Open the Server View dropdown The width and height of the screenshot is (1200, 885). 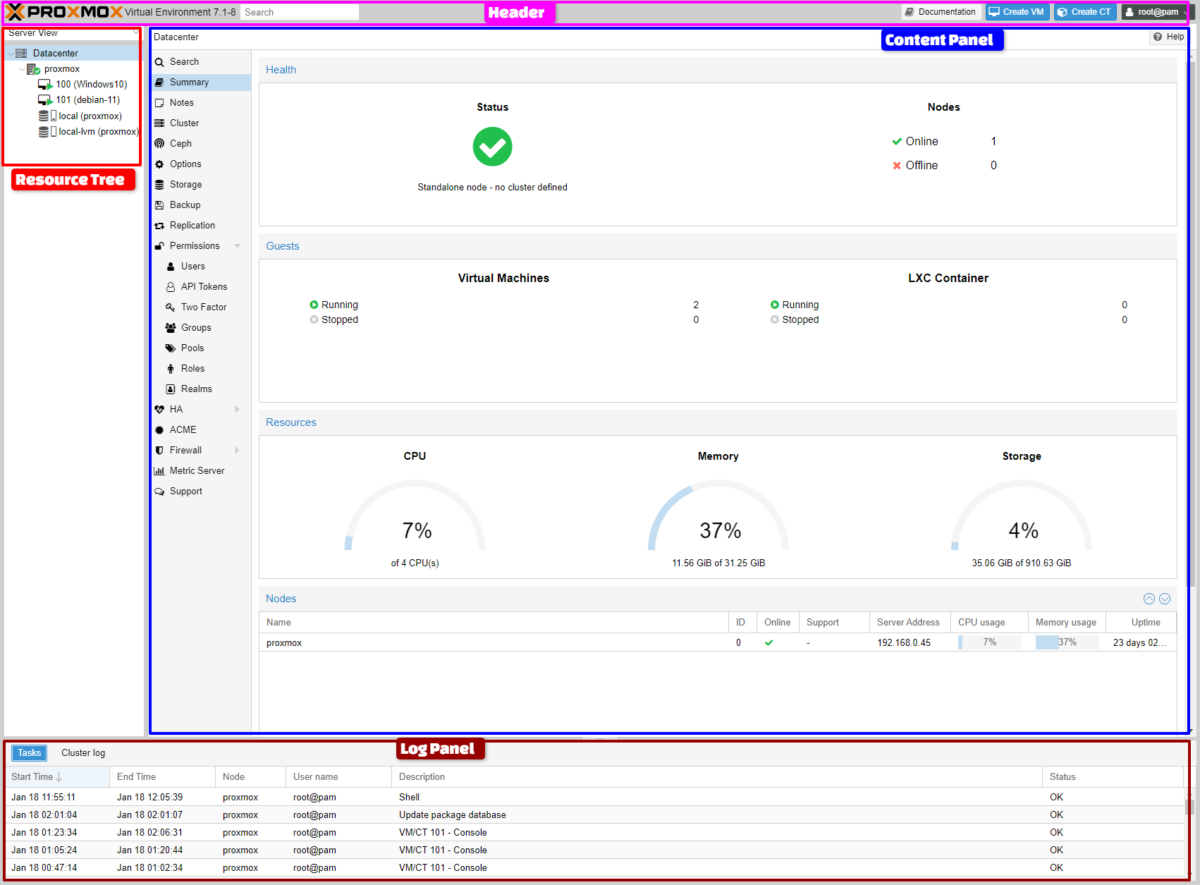72,32
